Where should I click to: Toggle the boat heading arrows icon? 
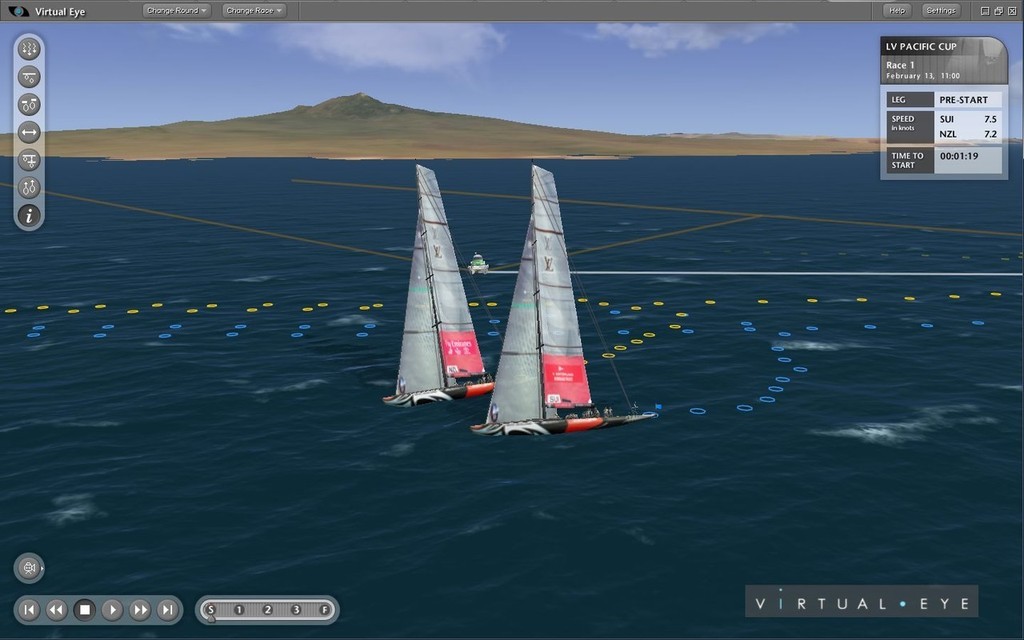29,188
